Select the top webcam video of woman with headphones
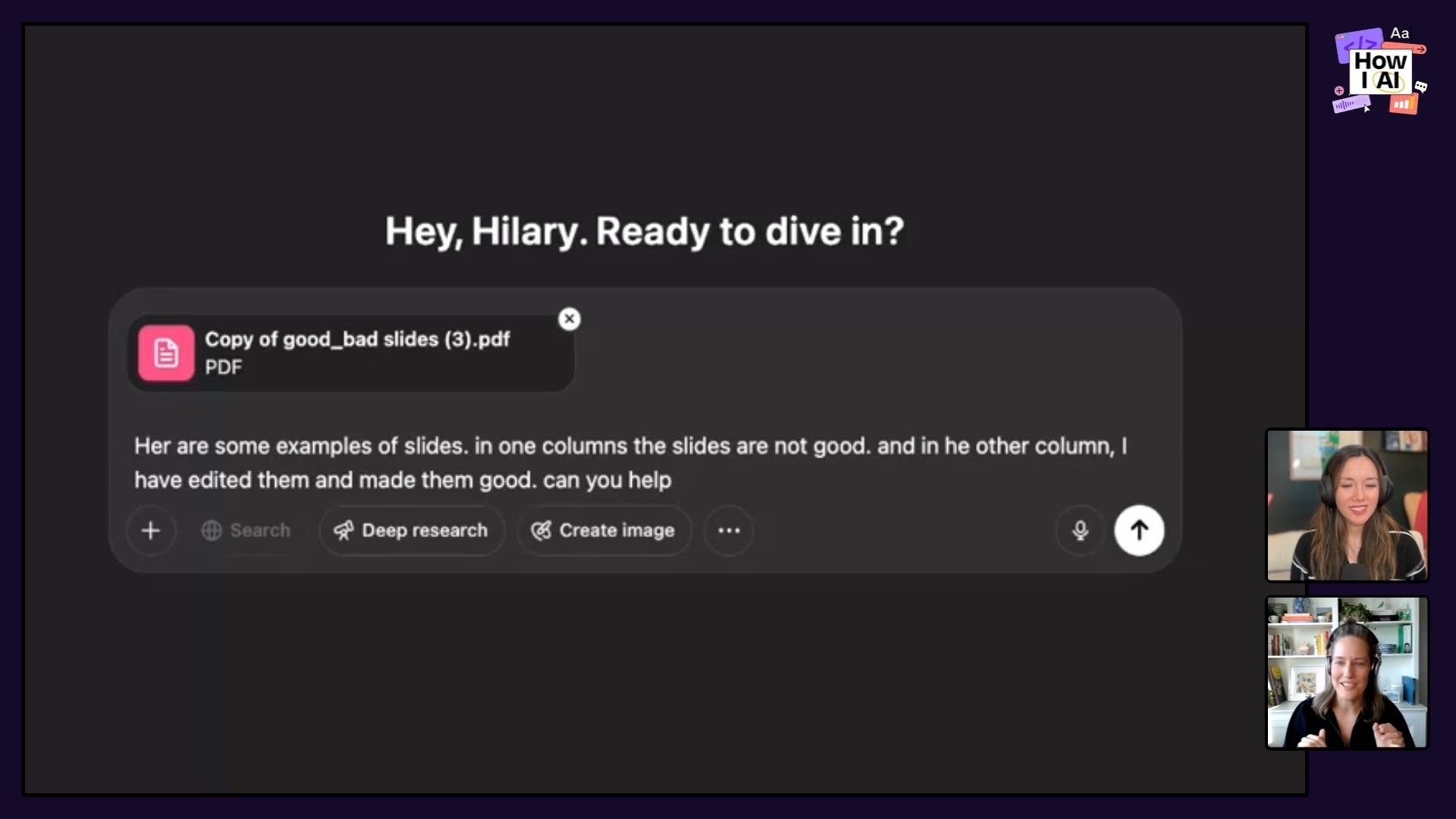This screenshot has width=1456, height=819. click(x=1348, y=505)
